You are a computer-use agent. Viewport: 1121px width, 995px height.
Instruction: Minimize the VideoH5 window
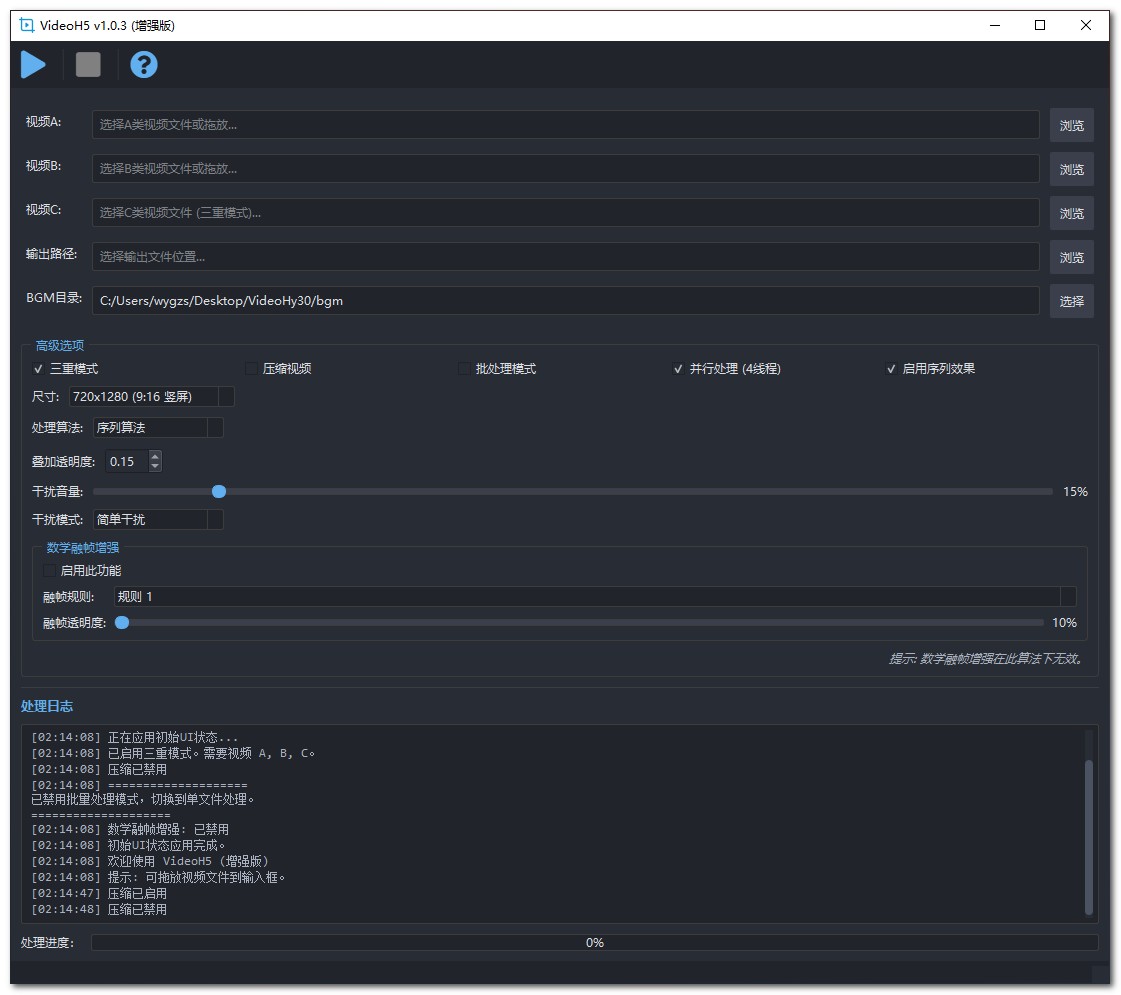[x=994, y=25]
